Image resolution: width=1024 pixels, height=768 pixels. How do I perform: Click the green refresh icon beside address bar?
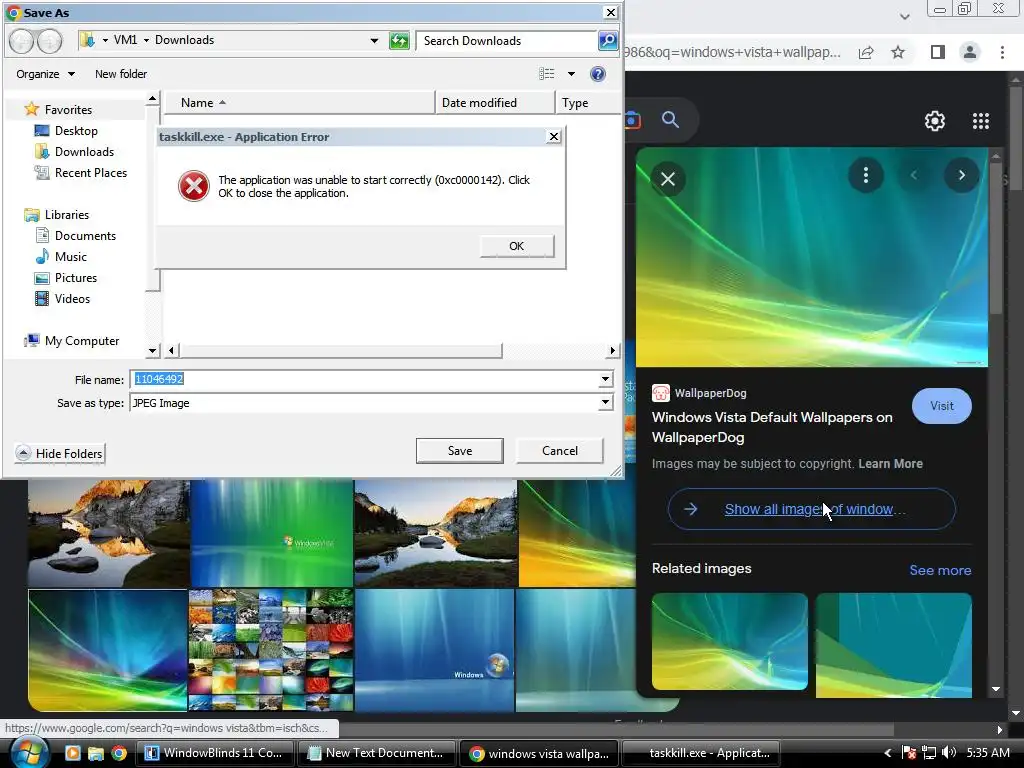(399, 40)
